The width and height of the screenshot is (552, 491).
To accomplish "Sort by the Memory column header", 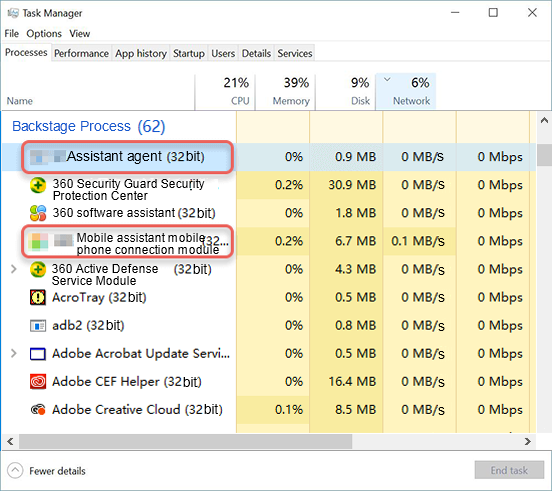I will (285, 92).
